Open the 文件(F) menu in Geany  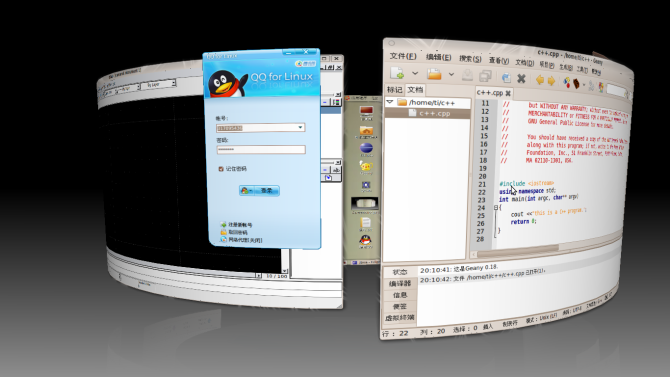(403, 56)
